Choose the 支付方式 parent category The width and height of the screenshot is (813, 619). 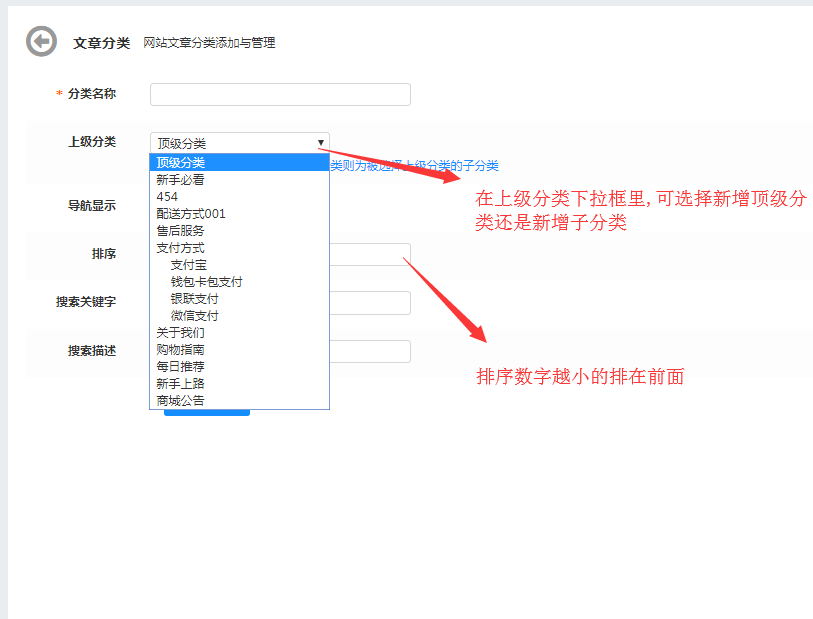point(180,248)
